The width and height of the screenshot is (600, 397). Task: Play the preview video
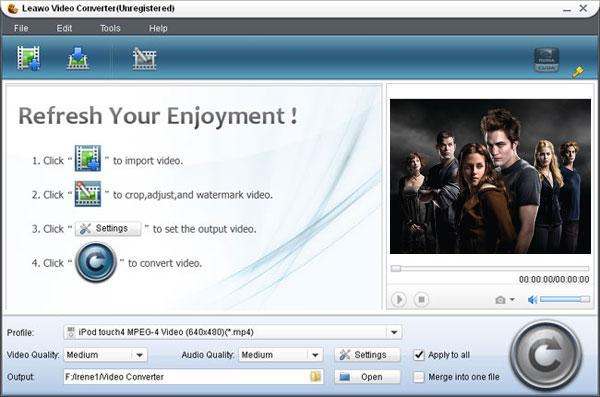(x=399, y=299)
